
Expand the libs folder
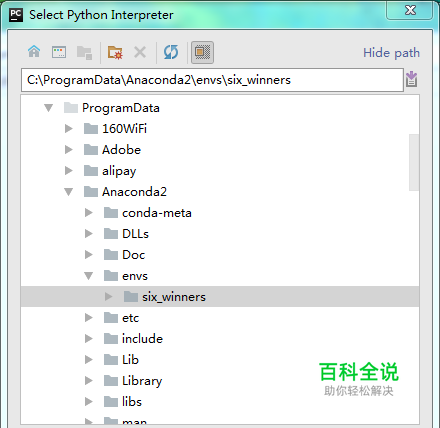tap(89, 402)
